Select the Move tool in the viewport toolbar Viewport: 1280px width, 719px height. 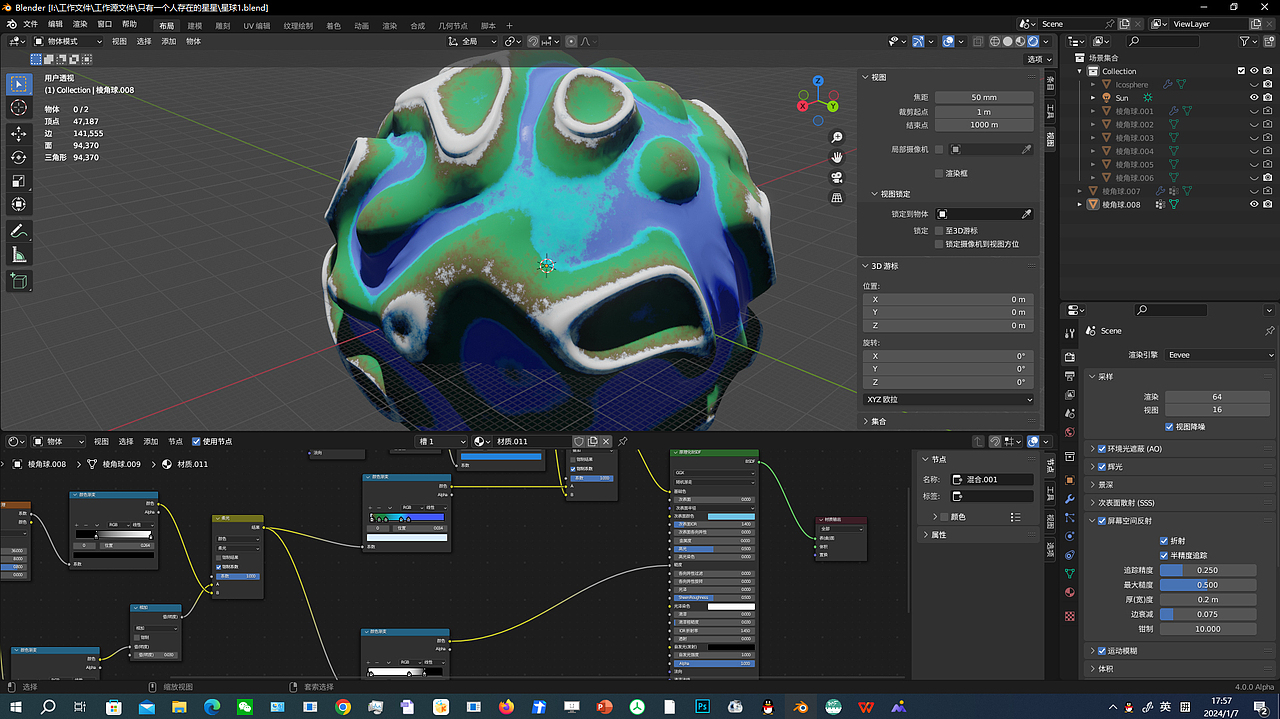pyautogui.click(x=19, y=133)
